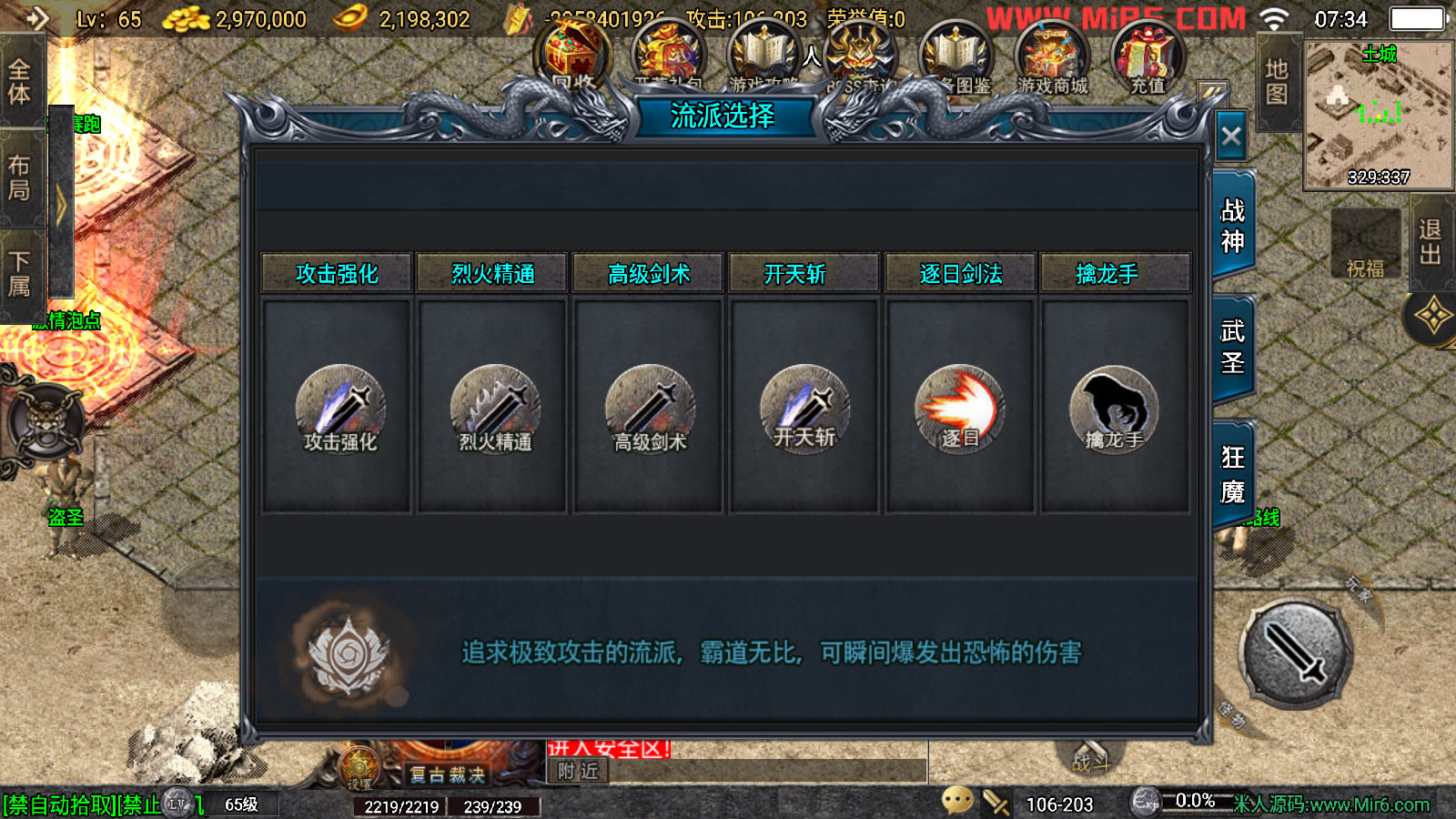
Task: Select the 攻击强化 skill icon
Action: [340, 409]
